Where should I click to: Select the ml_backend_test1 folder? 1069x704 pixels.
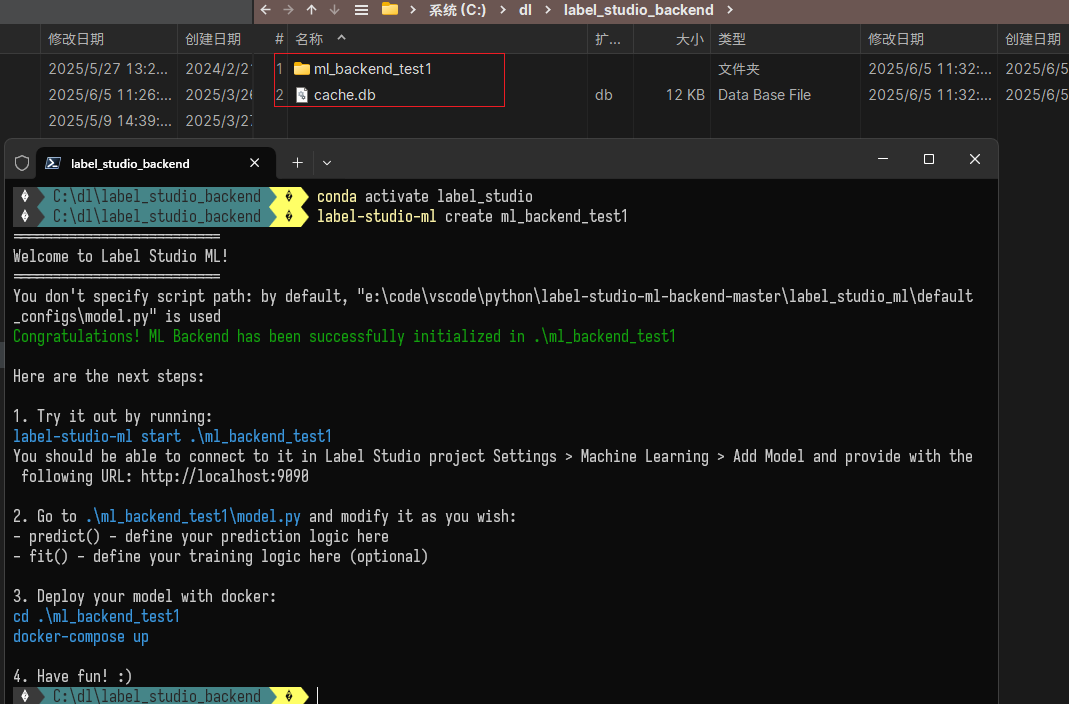point(372,69)
